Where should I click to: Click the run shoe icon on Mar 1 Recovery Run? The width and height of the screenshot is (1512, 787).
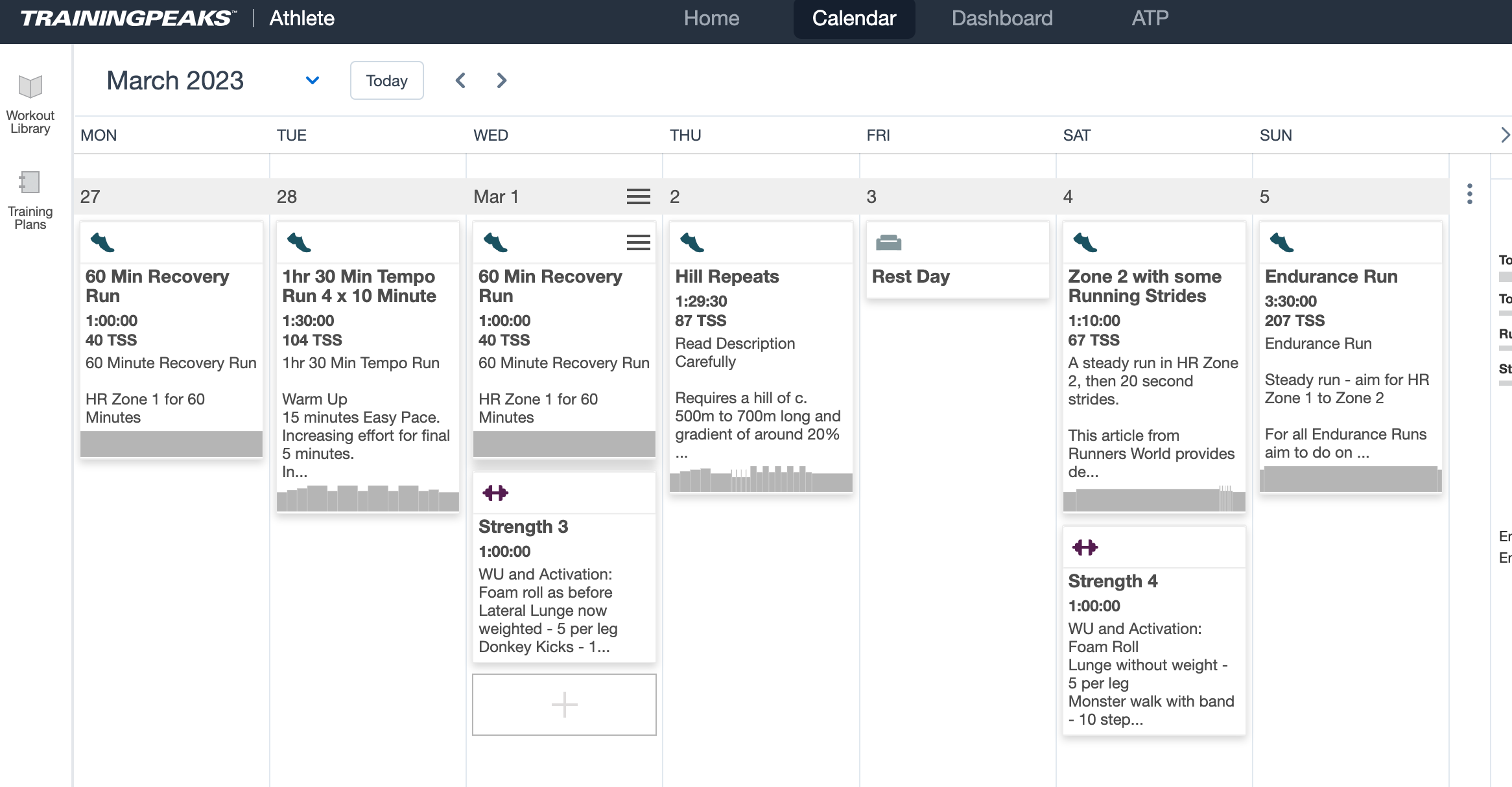pos(495,242)
